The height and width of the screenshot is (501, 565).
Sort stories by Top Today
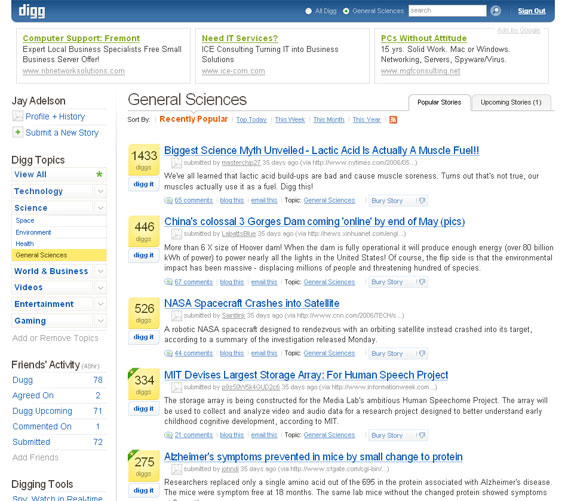tap(252, 120)
